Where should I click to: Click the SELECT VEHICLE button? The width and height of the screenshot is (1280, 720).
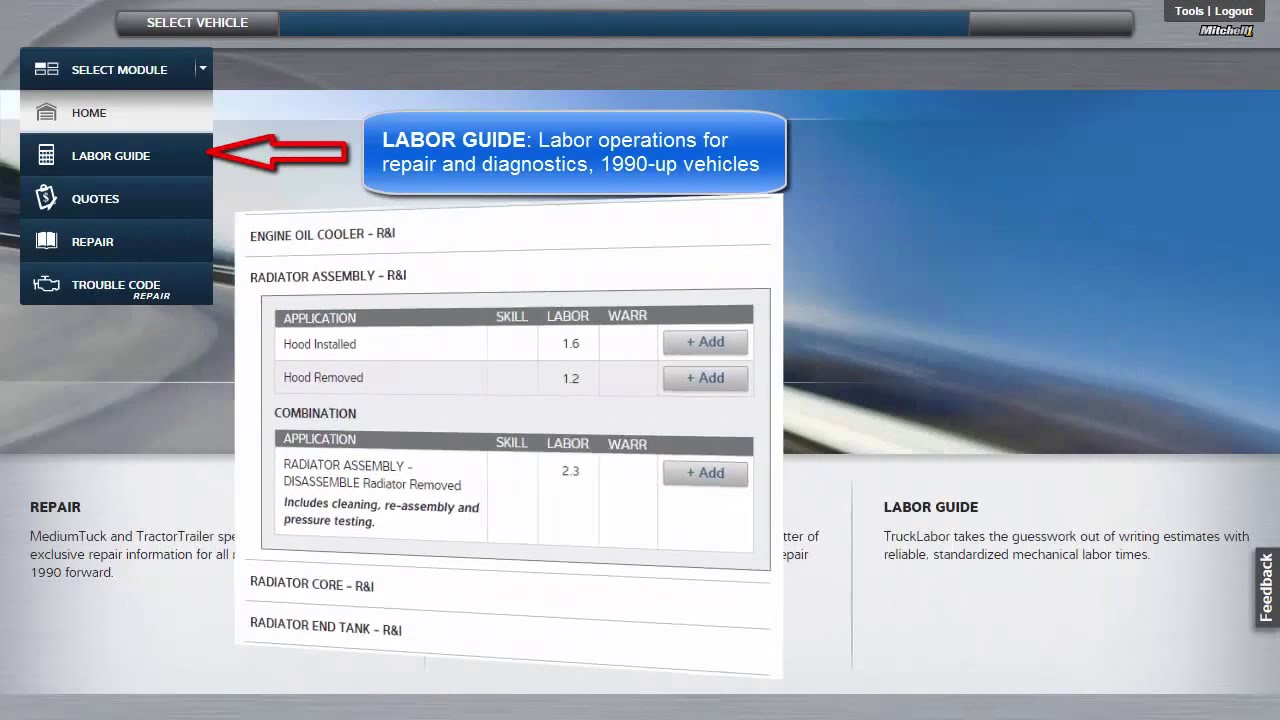197,23
